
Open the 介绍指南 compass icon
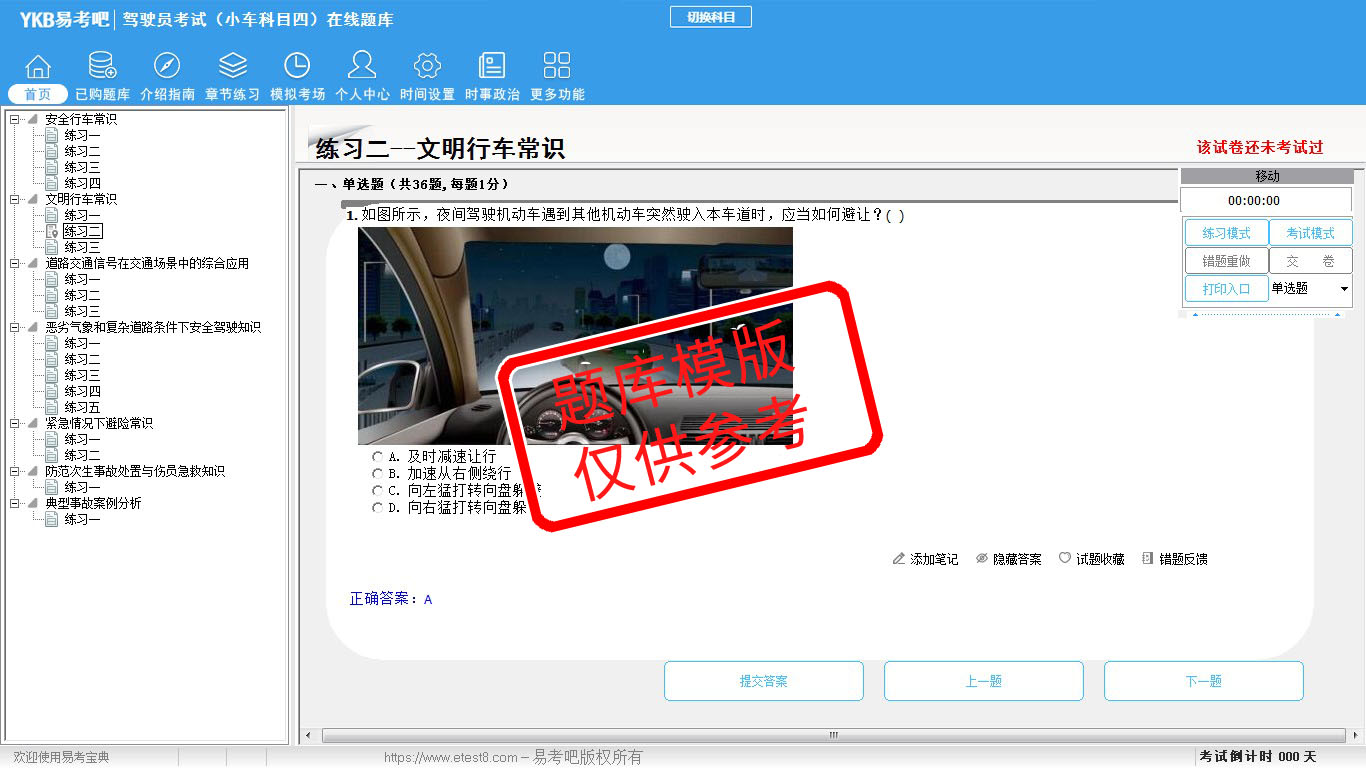coord(167,66)
